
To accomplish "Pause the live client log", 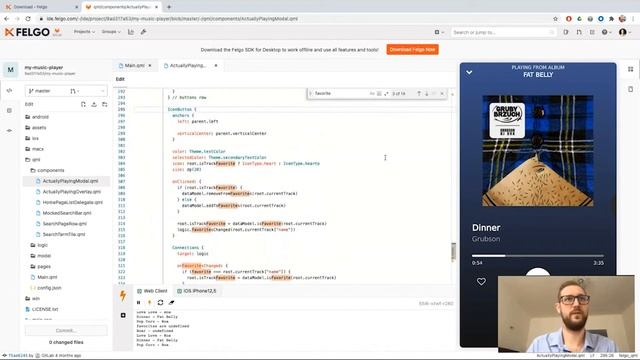I will pyautogui.click(x=138, y=303).
